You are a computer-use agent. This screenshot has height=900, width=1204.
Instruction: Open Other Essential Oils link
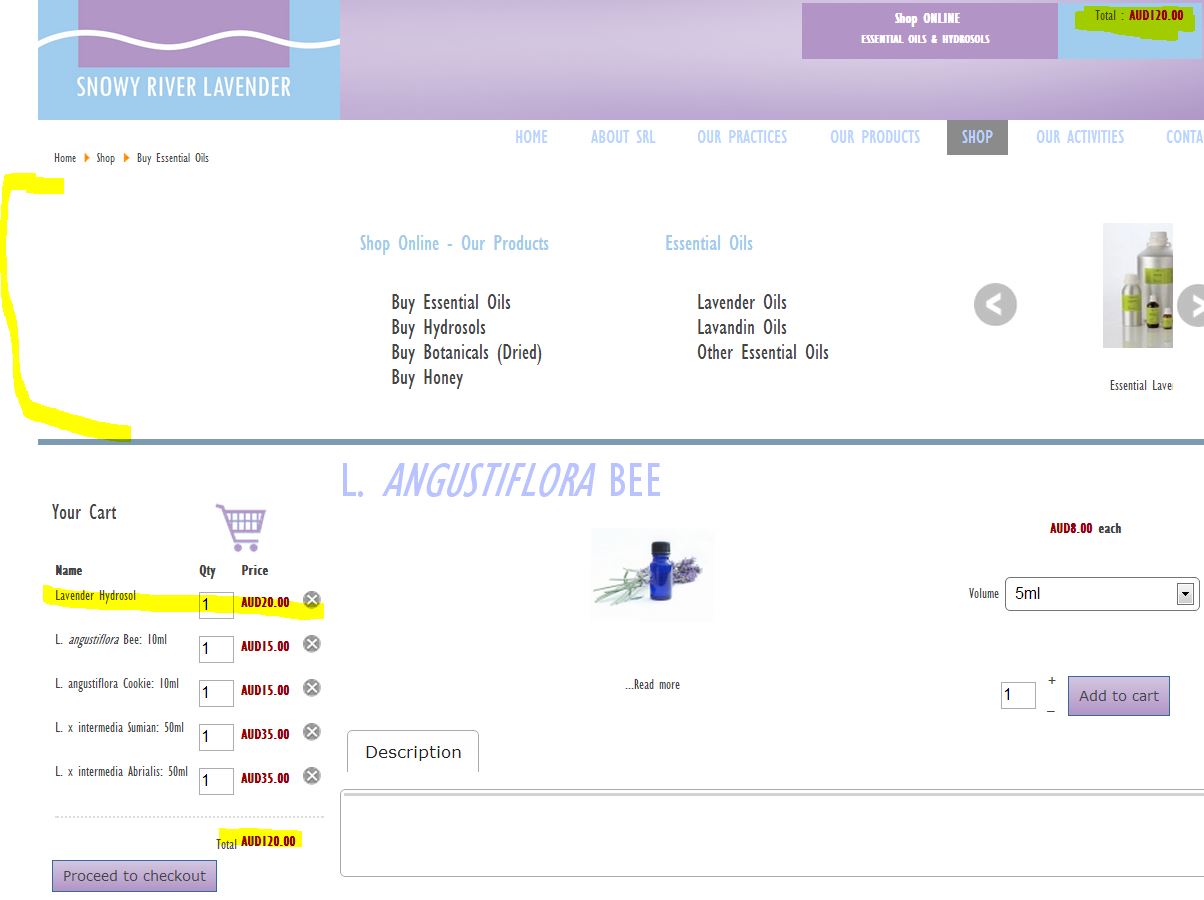[763, 352]
